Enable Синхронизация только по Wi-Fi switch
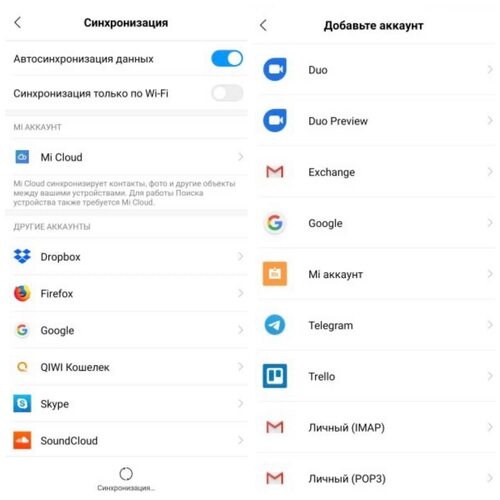Viewport: 500px width, 500px height. pyautogui.click(x=227, y=93)
